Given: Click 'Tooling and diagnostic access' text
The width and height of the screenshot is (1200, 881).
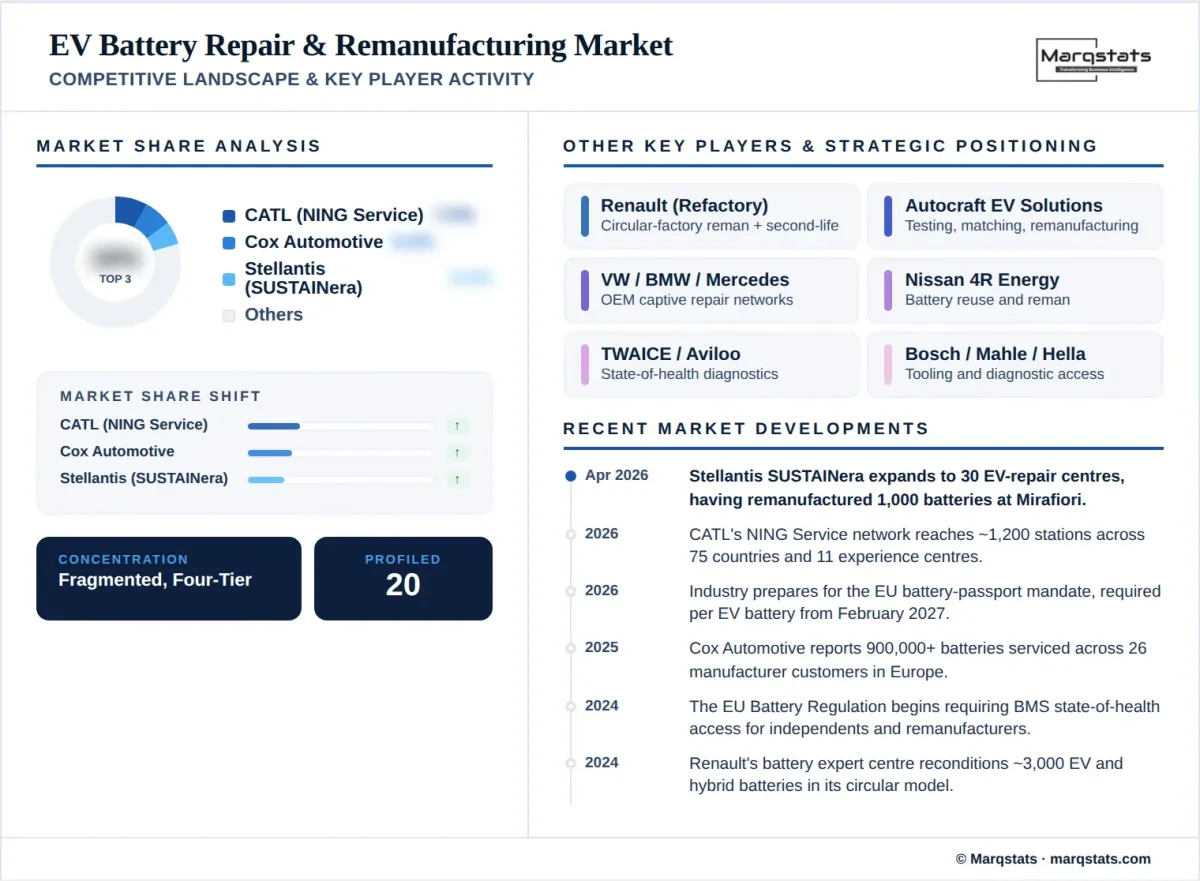Looking at the screenshot, I should point(1005,374).
